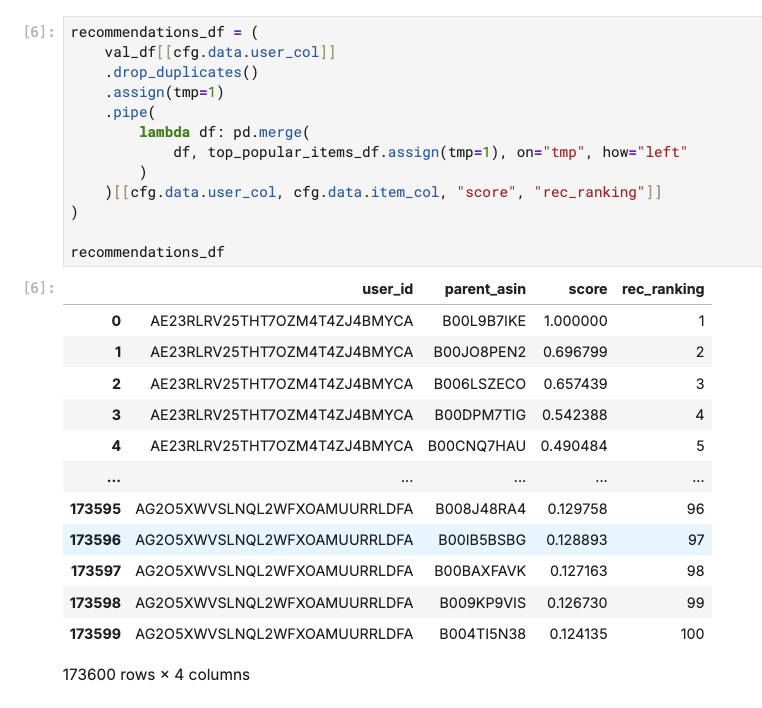Screen dimensions: 762x708
Task: Click the user_id column header
Action: (387, 289)
